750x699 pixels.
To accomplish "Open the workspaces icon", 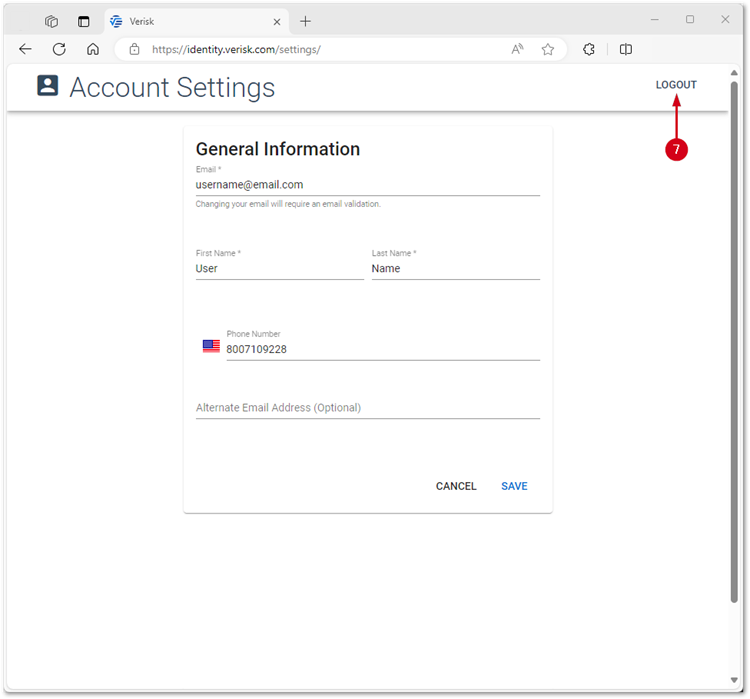I will 52,21.
